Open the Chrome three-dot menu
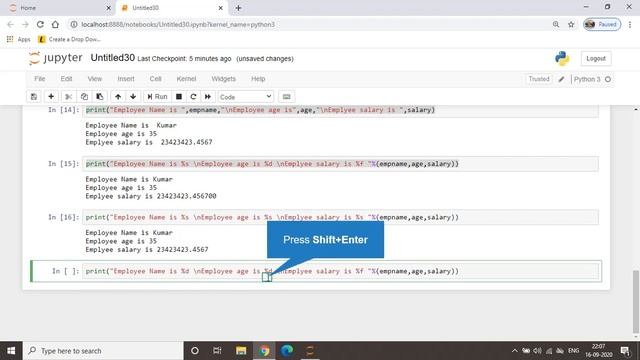 click(630, 24)
